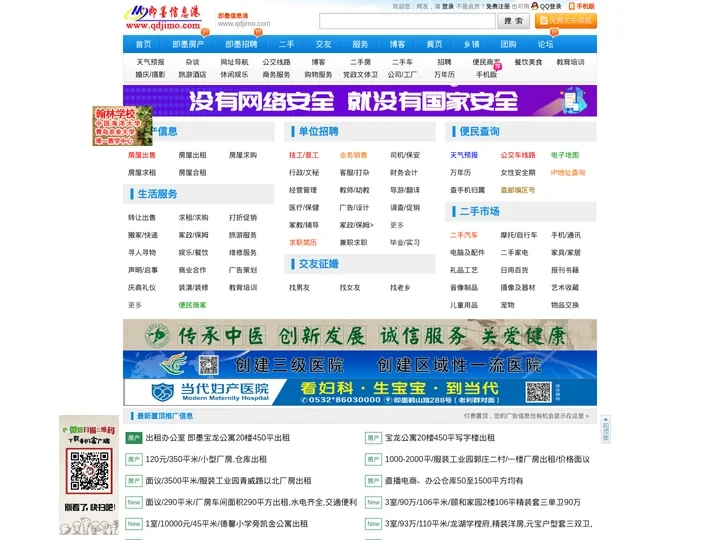Viewport: 720px width, 540px height.
Task: Open listing 1室/10000元/45平米/德馨小学旁凯全公寓出租
Action: (227, 523)
